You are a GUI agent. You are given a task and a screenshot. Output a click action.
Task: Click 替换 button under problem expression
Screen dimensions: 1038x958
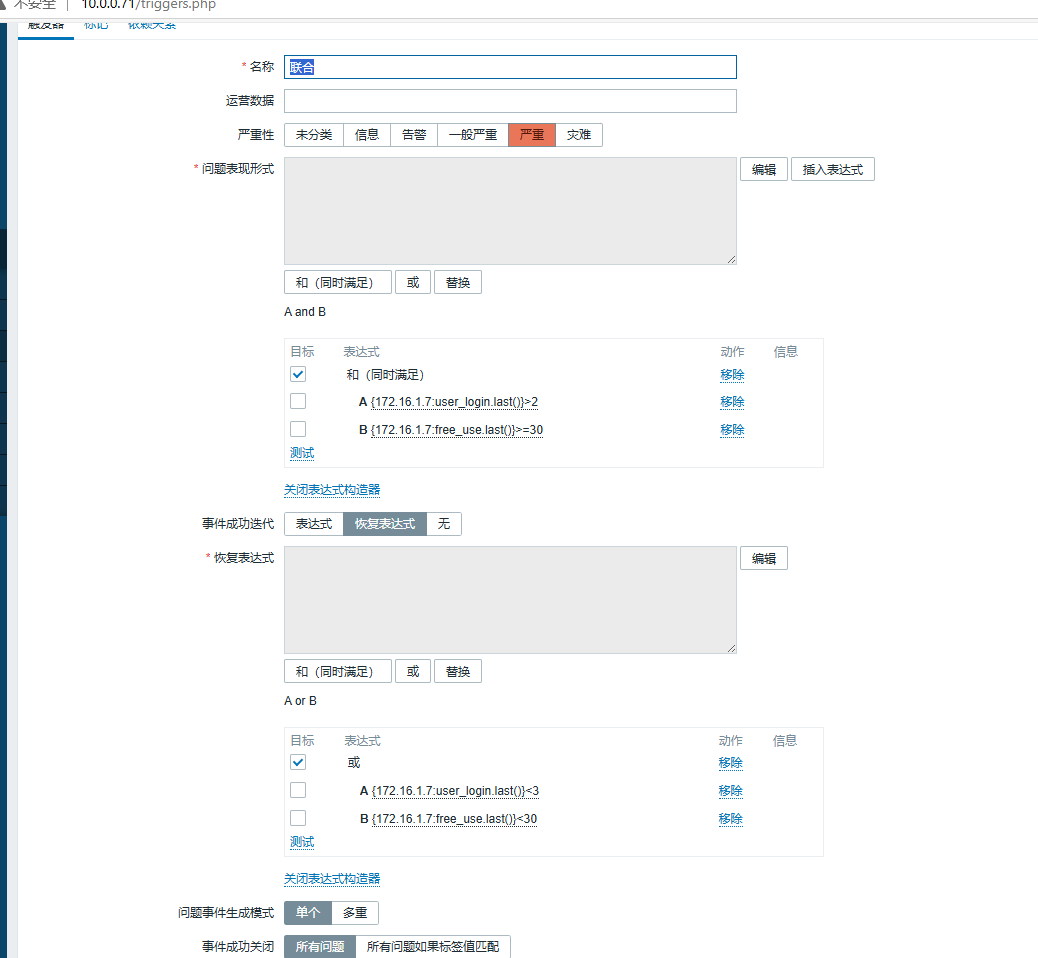457,282
